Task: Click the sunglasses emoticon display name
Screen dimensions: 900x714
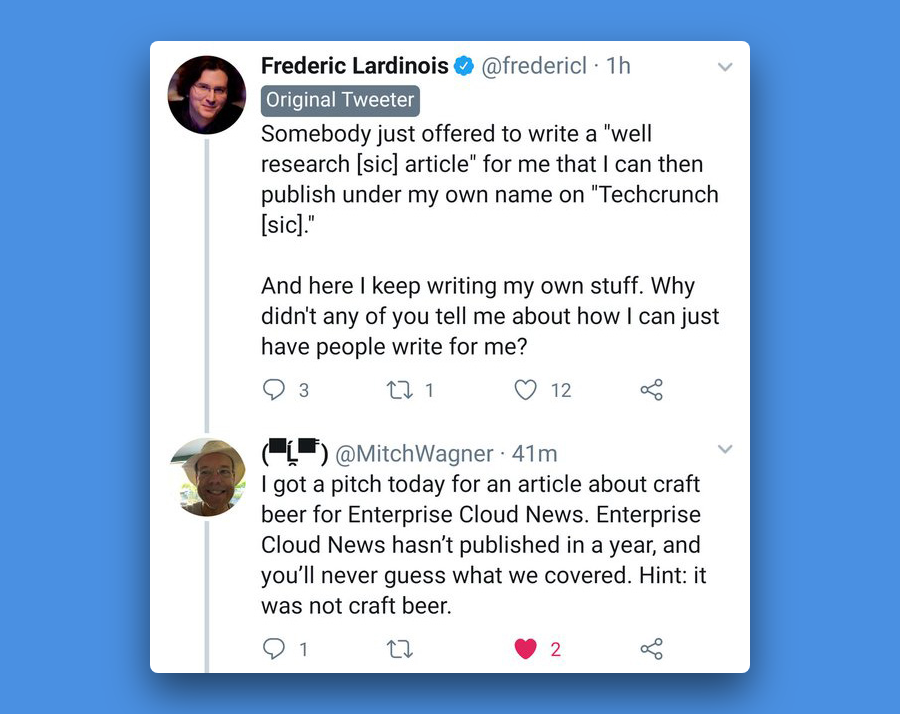Action: [295, 452]
